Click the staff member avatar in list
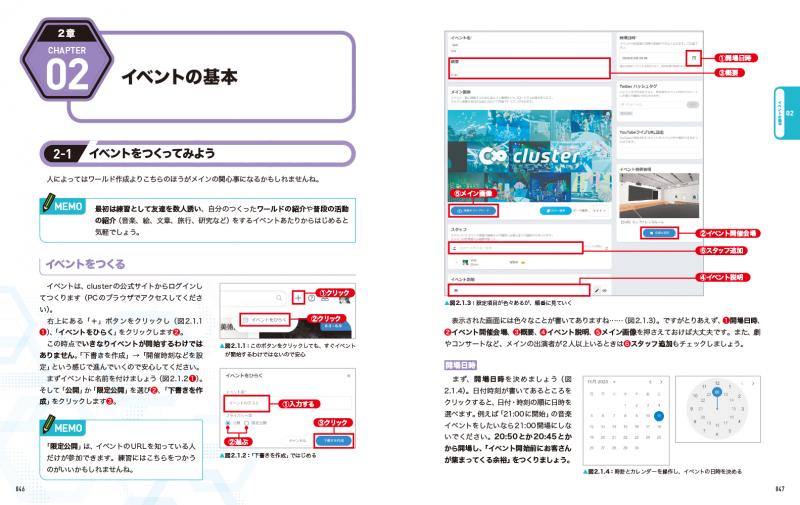The image size is (800, 505). pos(465,262)
